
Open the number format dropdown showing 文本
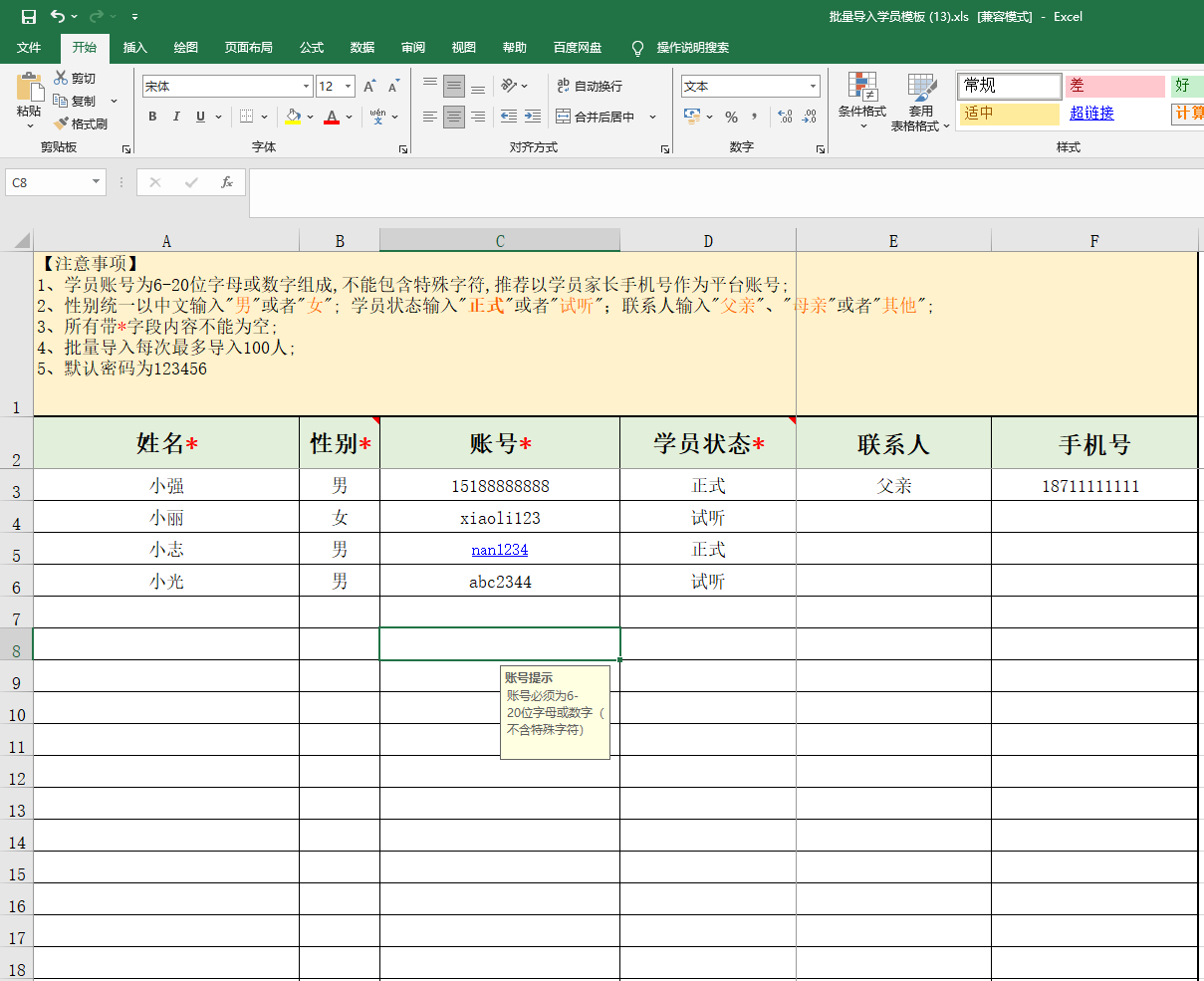pos(813,87)
